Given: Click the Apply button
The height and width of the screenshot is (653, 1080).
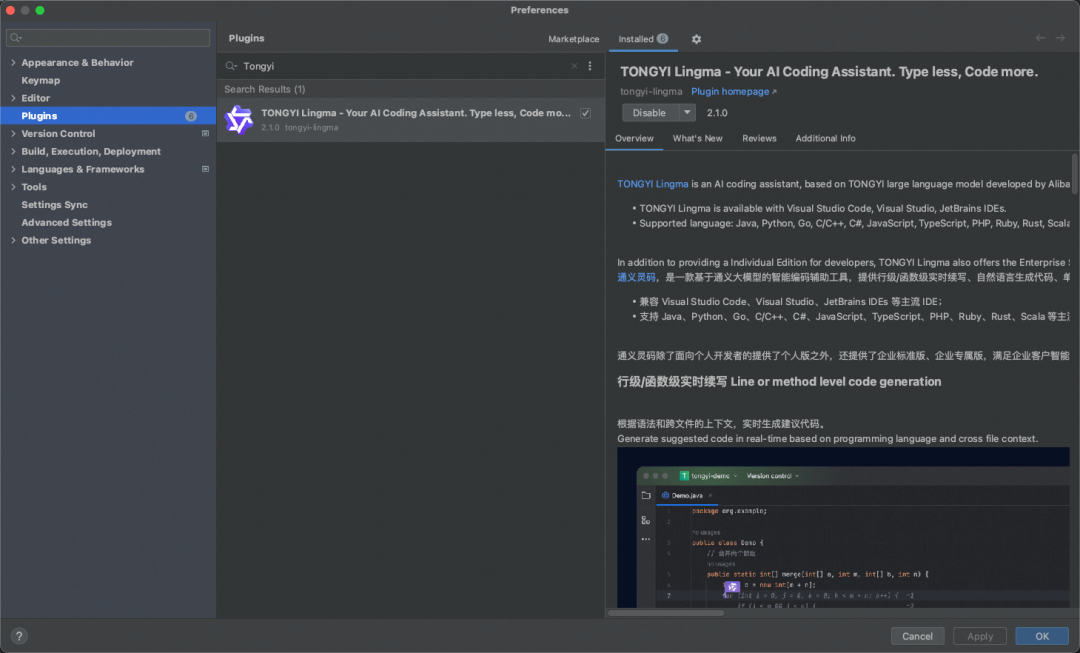Looking at the screenshot, I should click(979, 636).
